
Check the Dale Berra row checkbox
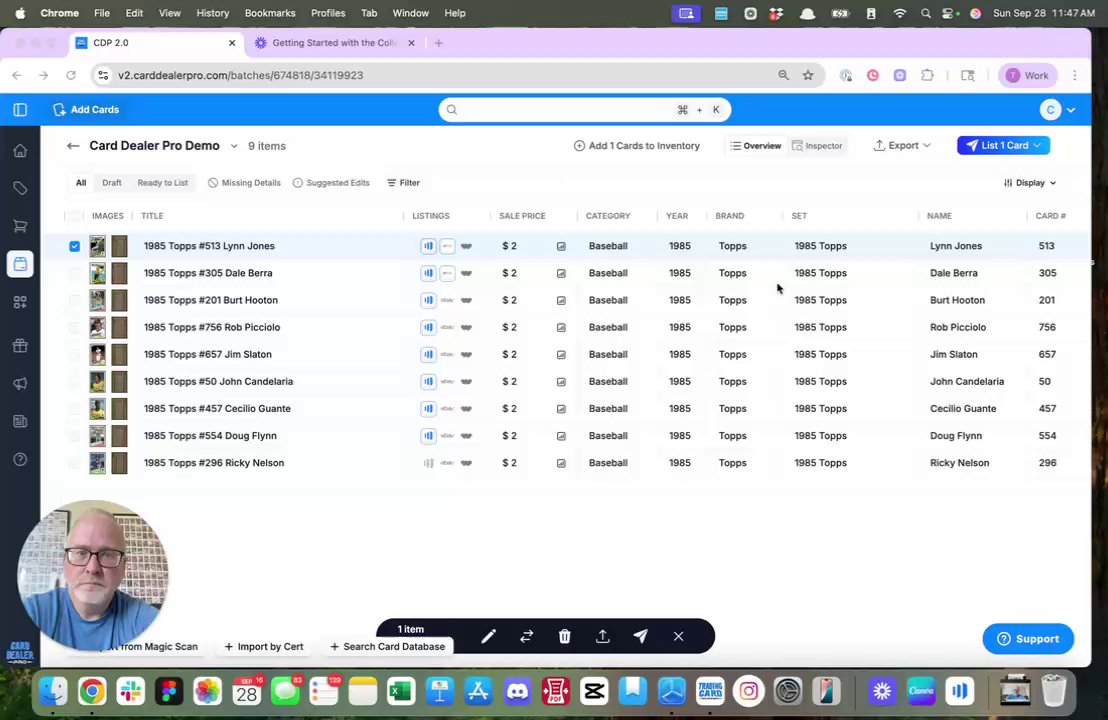point(74,273)
